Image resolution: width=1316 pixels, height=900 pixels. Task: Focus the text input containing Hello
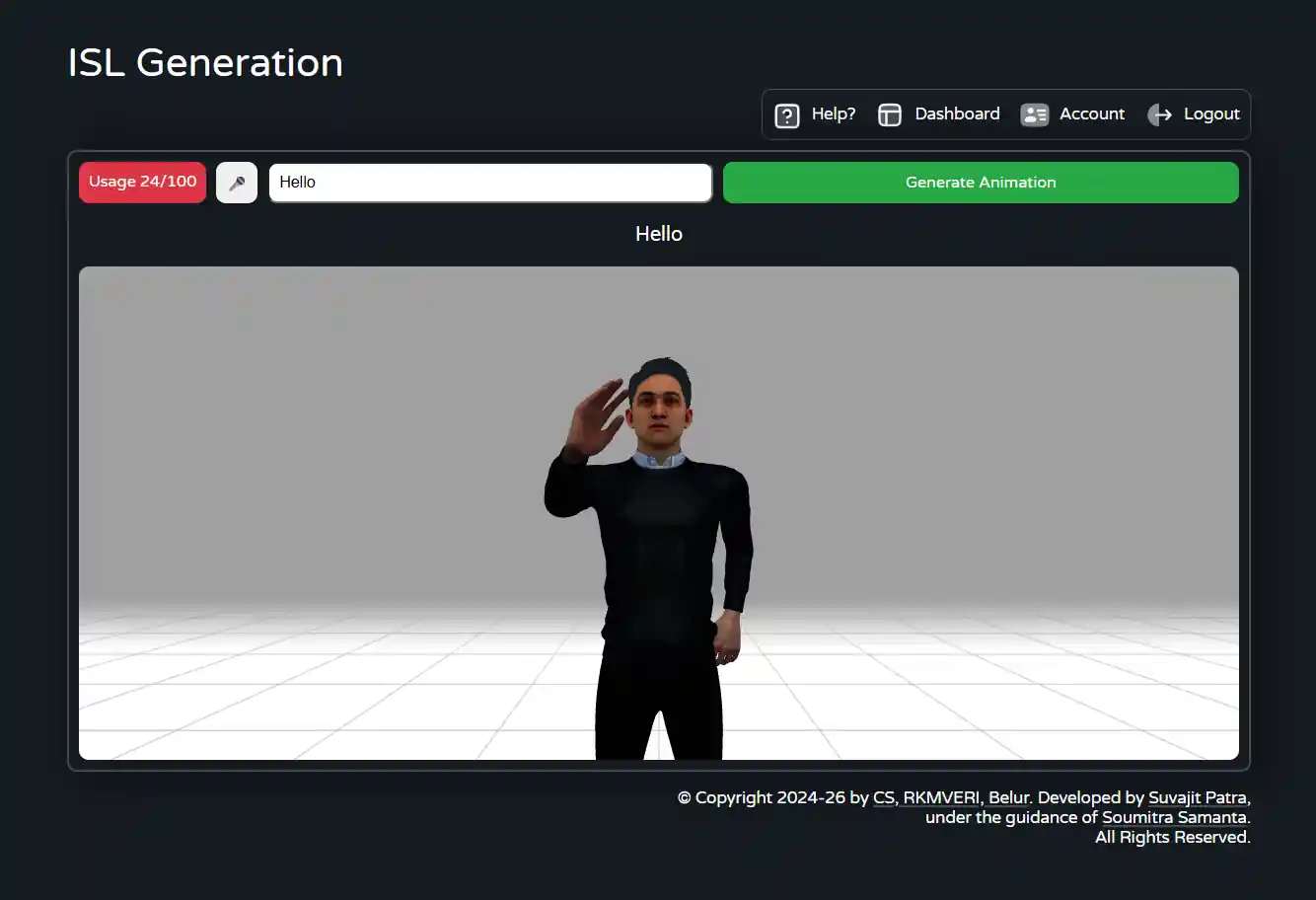tap(490, 183)
